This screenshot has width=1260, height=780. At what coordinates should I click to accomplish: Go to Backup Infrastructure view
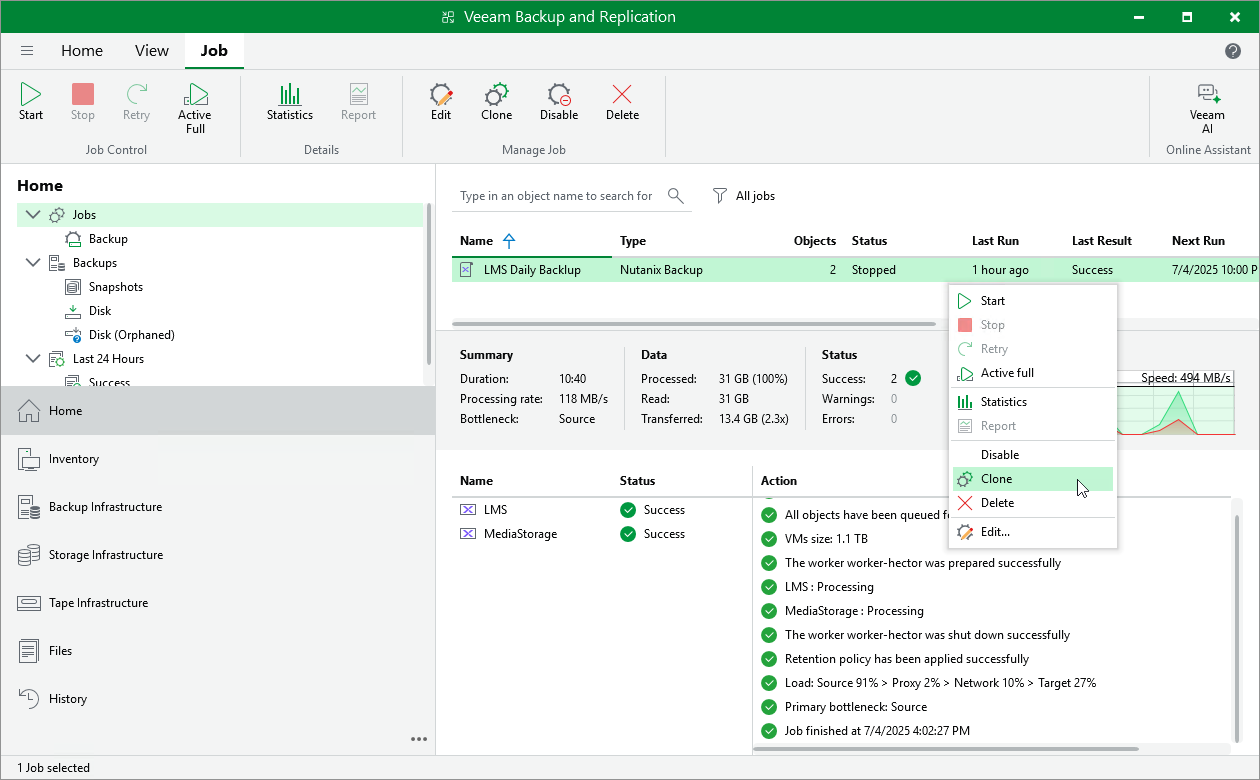pyautogui.click(x=105, y=507)
